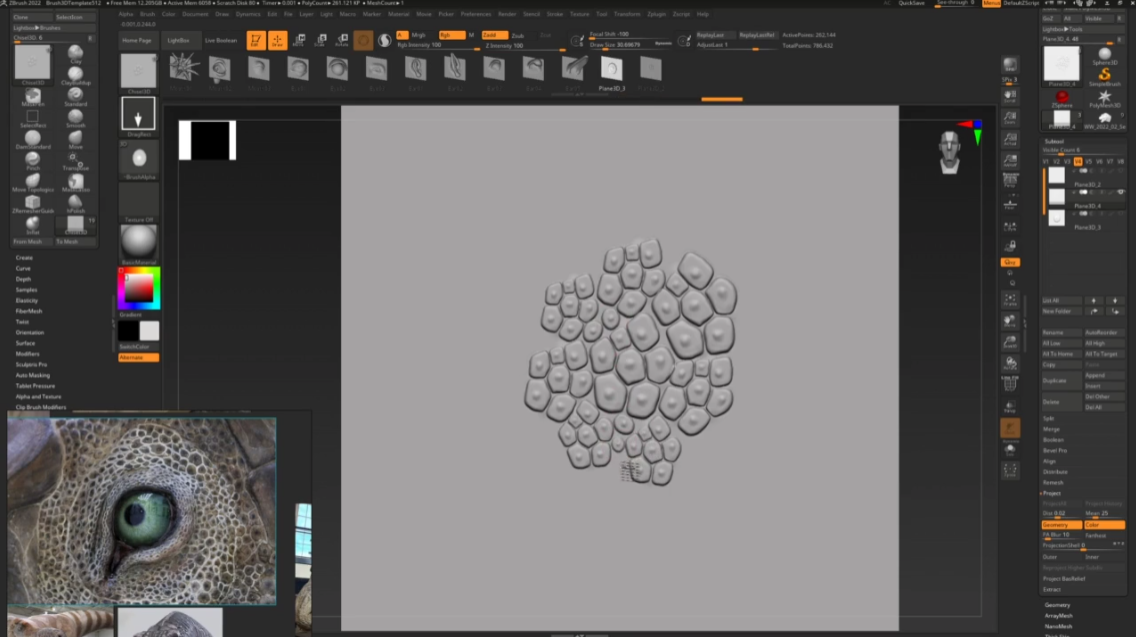Screen dimensions: 1136x637
Task: Adjust the Draw Size slider
Action: coord(630,45)
